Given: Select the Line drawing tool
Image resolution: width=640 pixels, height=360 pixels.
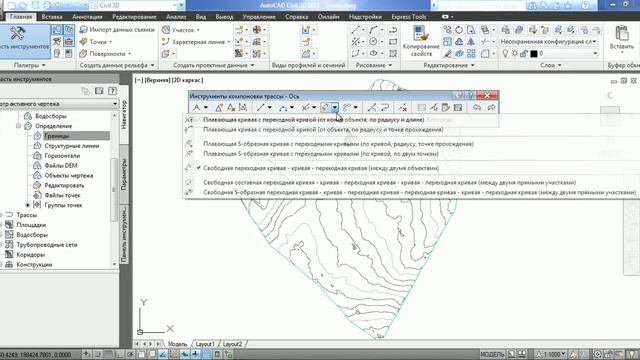Looking at the screenshot, I should [356, 30].
